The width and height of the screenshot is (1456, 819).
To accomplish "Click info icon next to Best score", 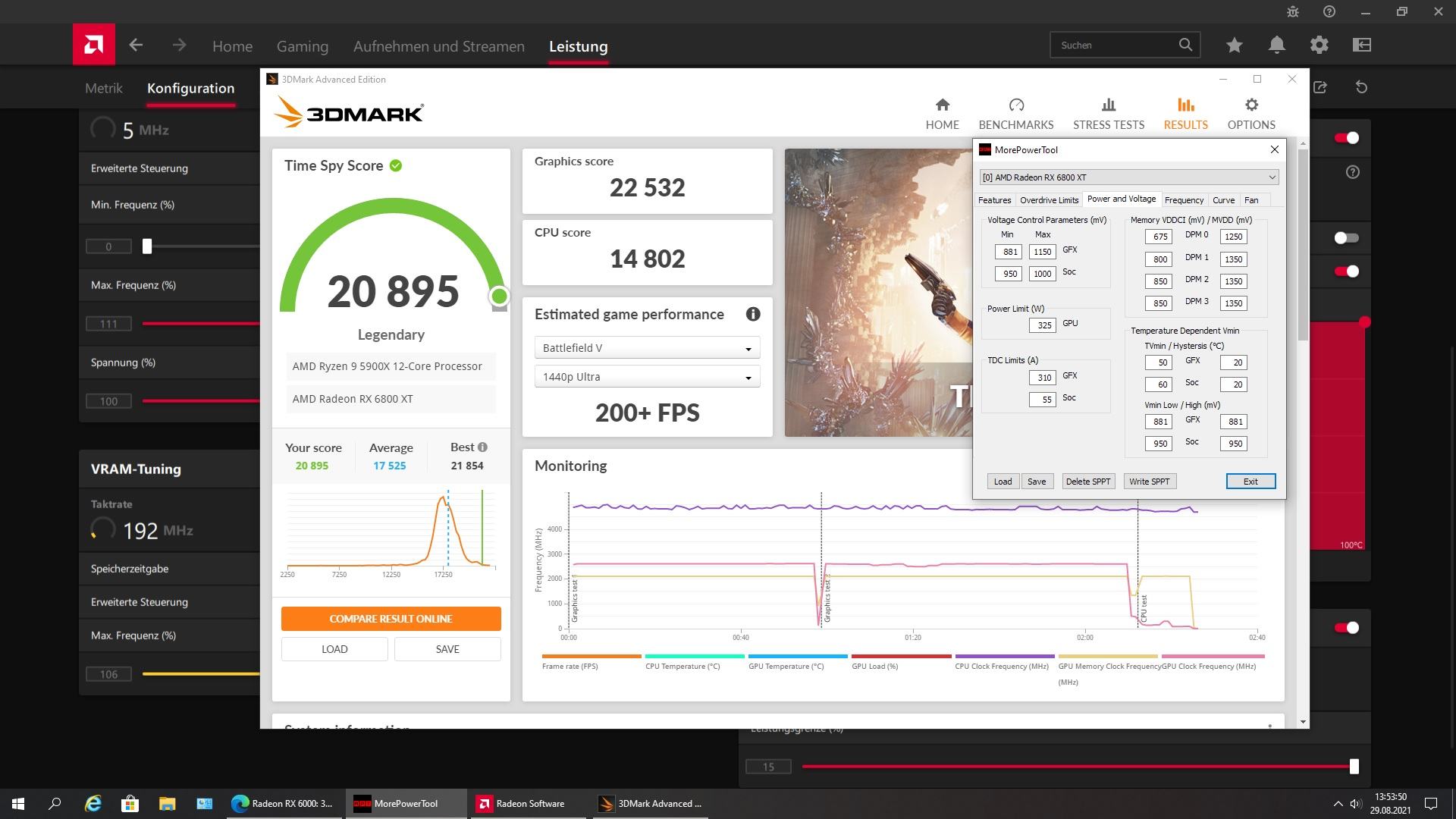I will point(483,447).
